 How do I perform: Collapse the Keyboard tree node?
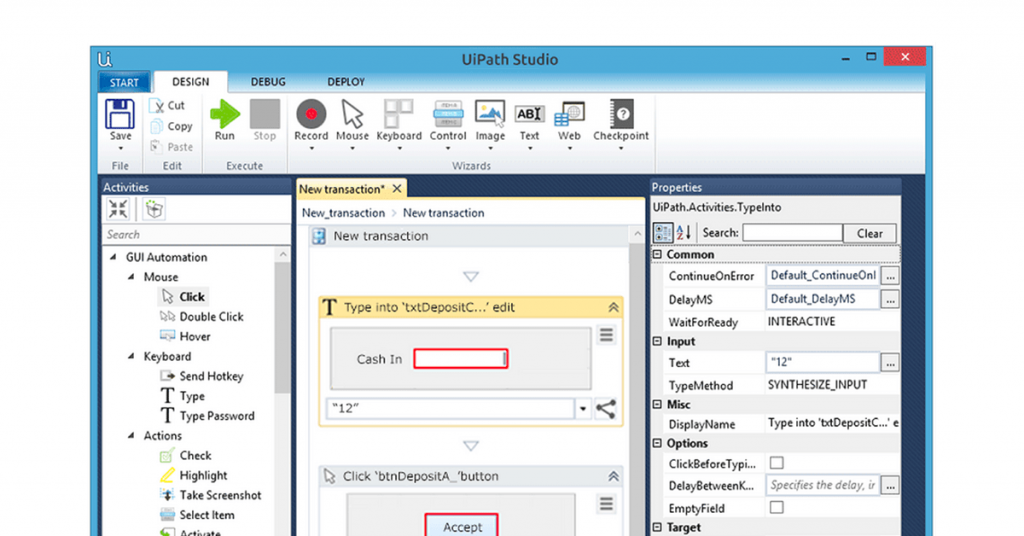click(x=131, y=356)
